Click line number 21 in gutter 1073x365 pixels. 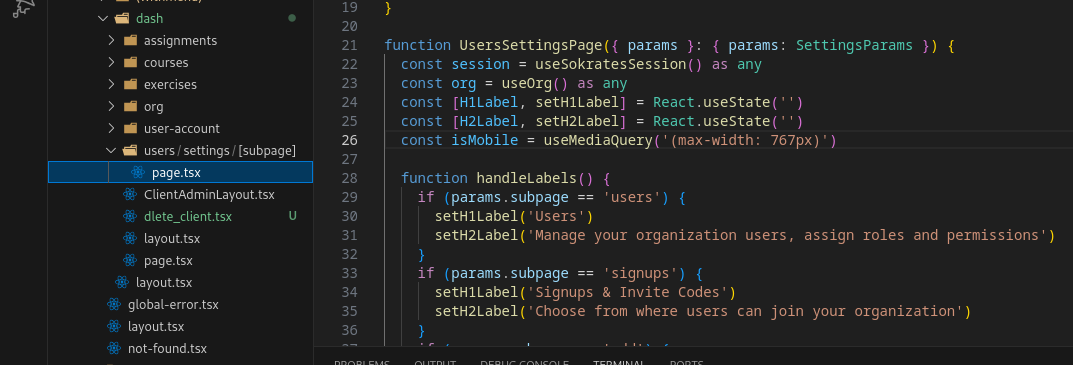click(349, 45)
